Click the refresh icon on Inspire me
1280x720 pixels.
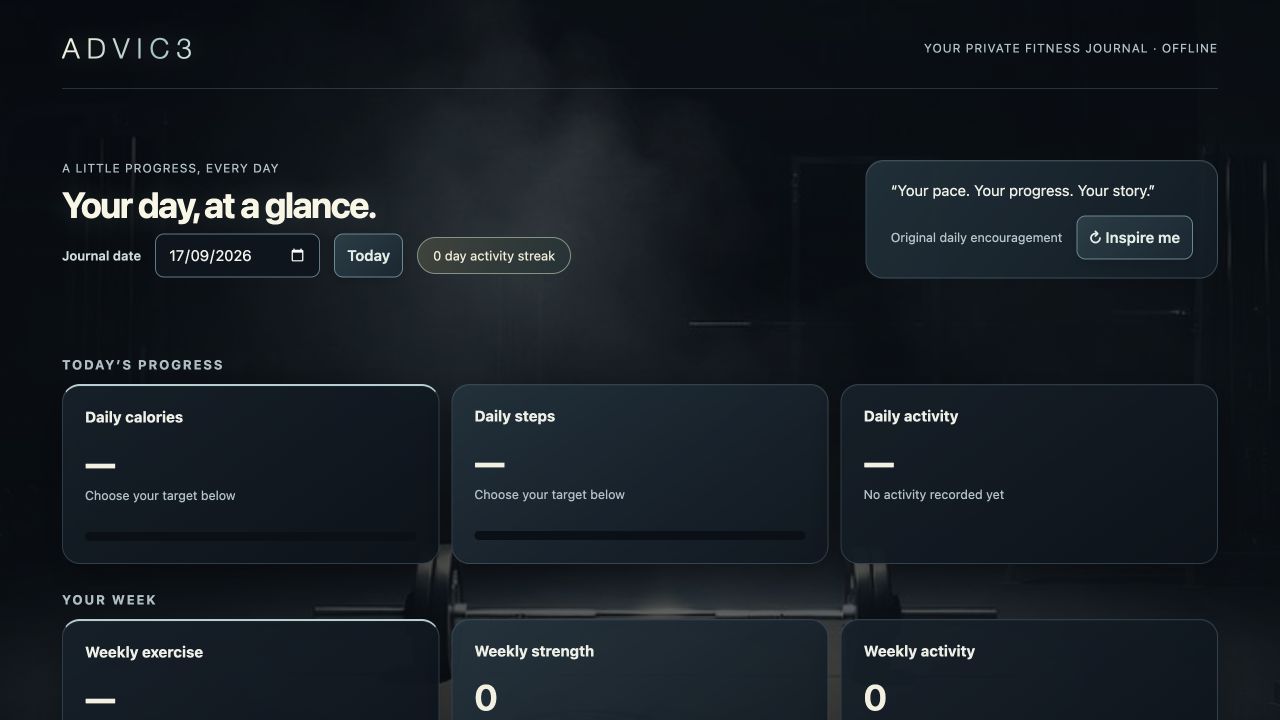click(x=1095, y=238)
